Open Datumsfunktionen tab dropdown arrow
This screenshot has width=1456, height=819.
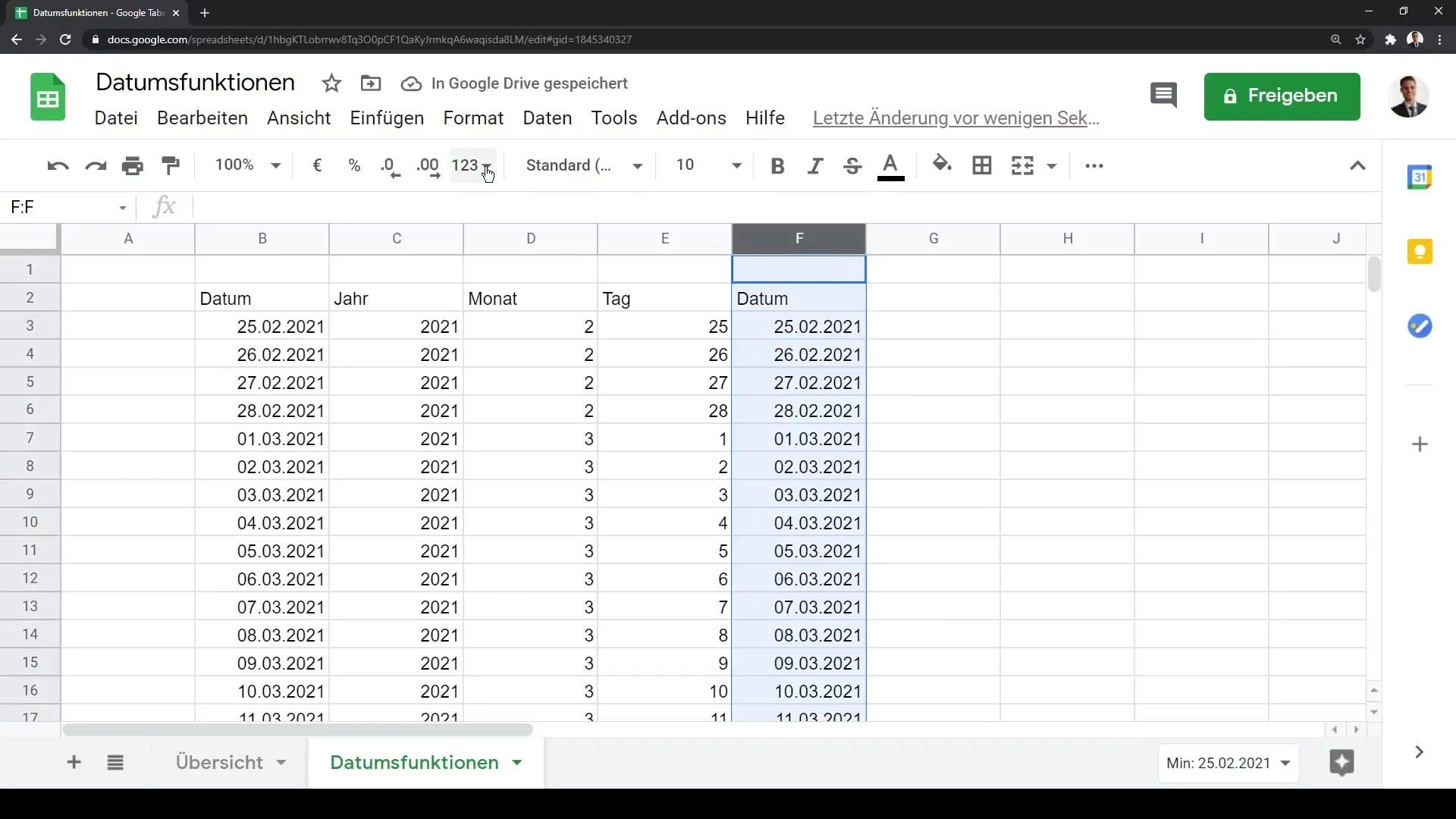click(x=517, y=763)
